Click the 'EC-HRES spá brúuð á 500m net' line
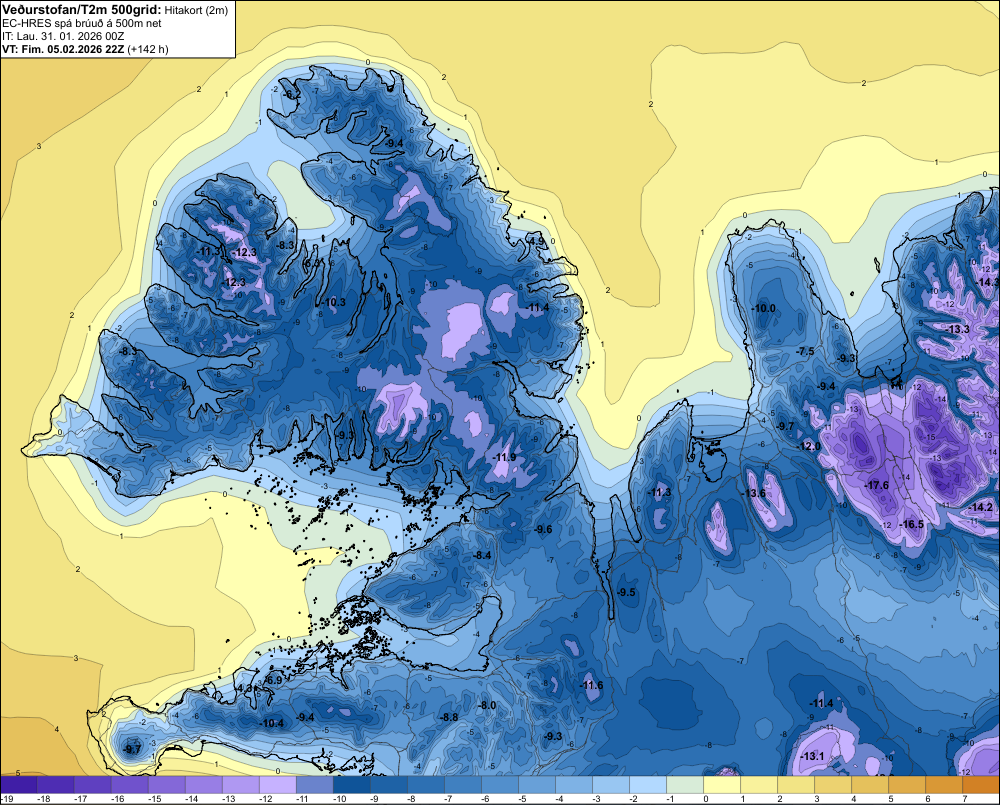The height and width of the screenshot is (805, 1000). [x=82, y=24]
